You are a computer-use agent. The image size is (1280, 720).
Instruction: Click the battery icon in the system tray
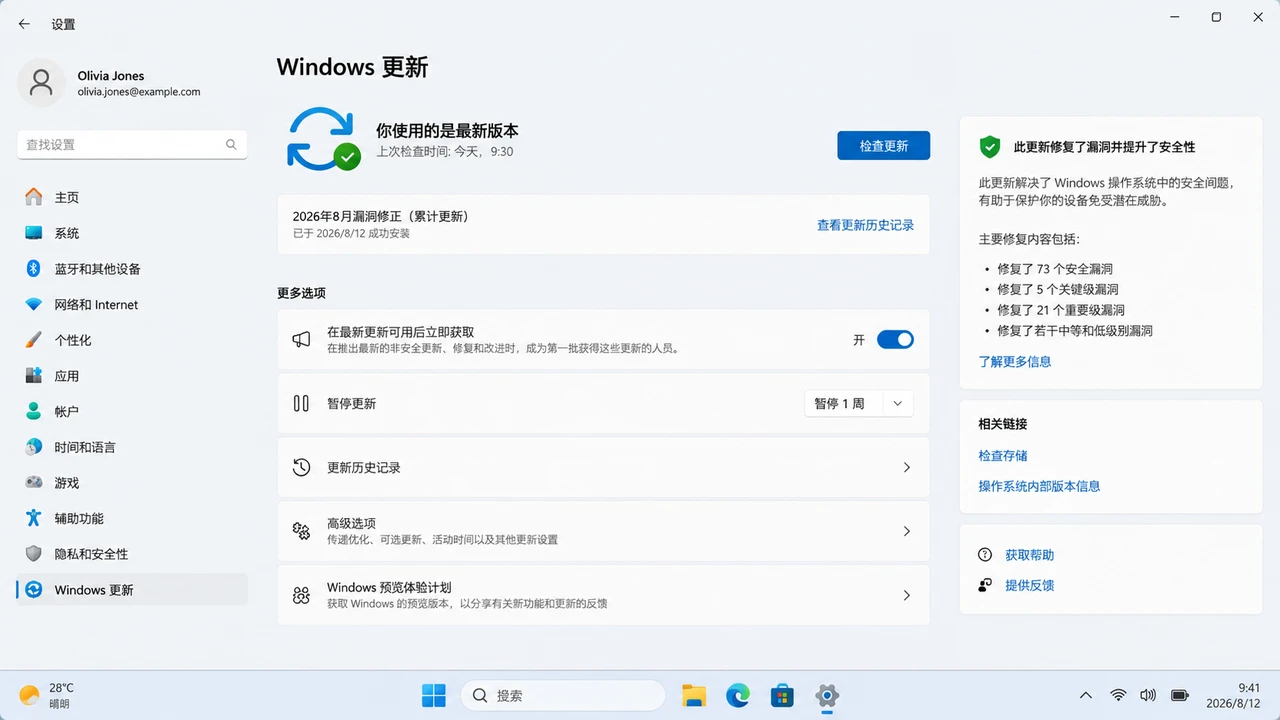click(1180, 695)
